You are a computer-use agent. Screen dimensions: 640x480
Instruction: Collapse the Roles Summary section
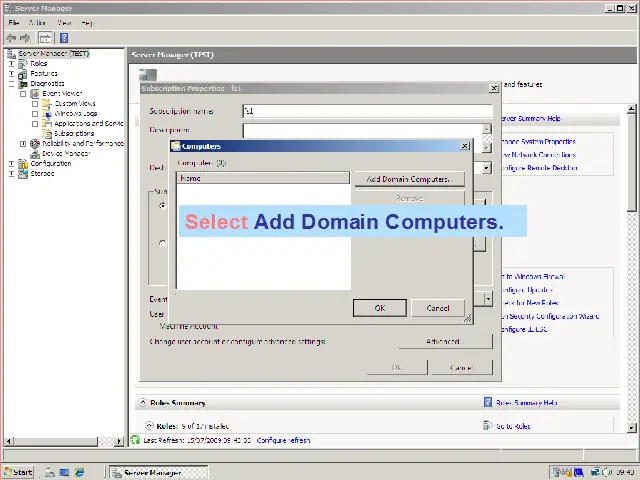(143, 402)
